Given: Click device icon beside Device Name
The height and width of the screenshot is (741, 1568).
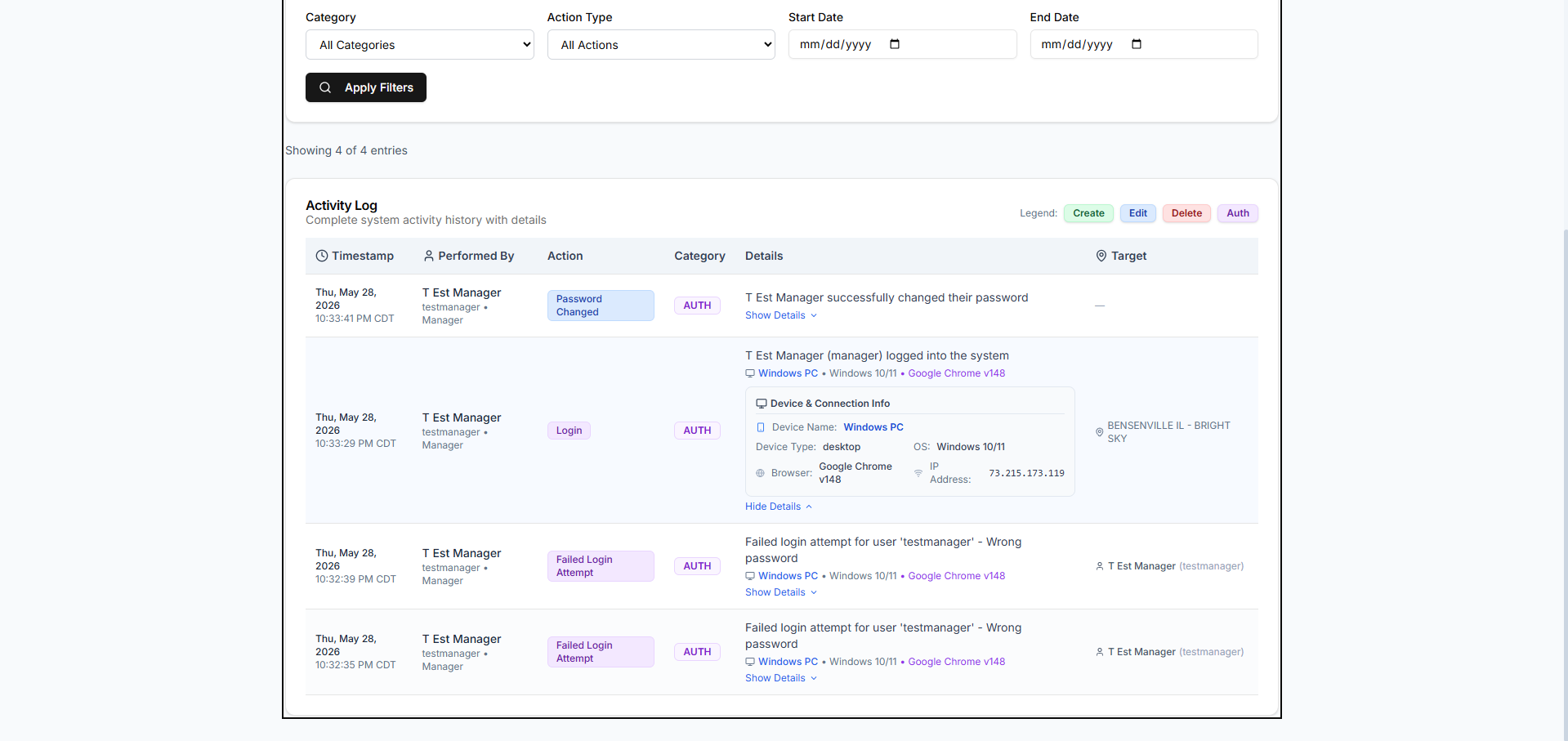Looking at the screenshot, I should point(761,427).
